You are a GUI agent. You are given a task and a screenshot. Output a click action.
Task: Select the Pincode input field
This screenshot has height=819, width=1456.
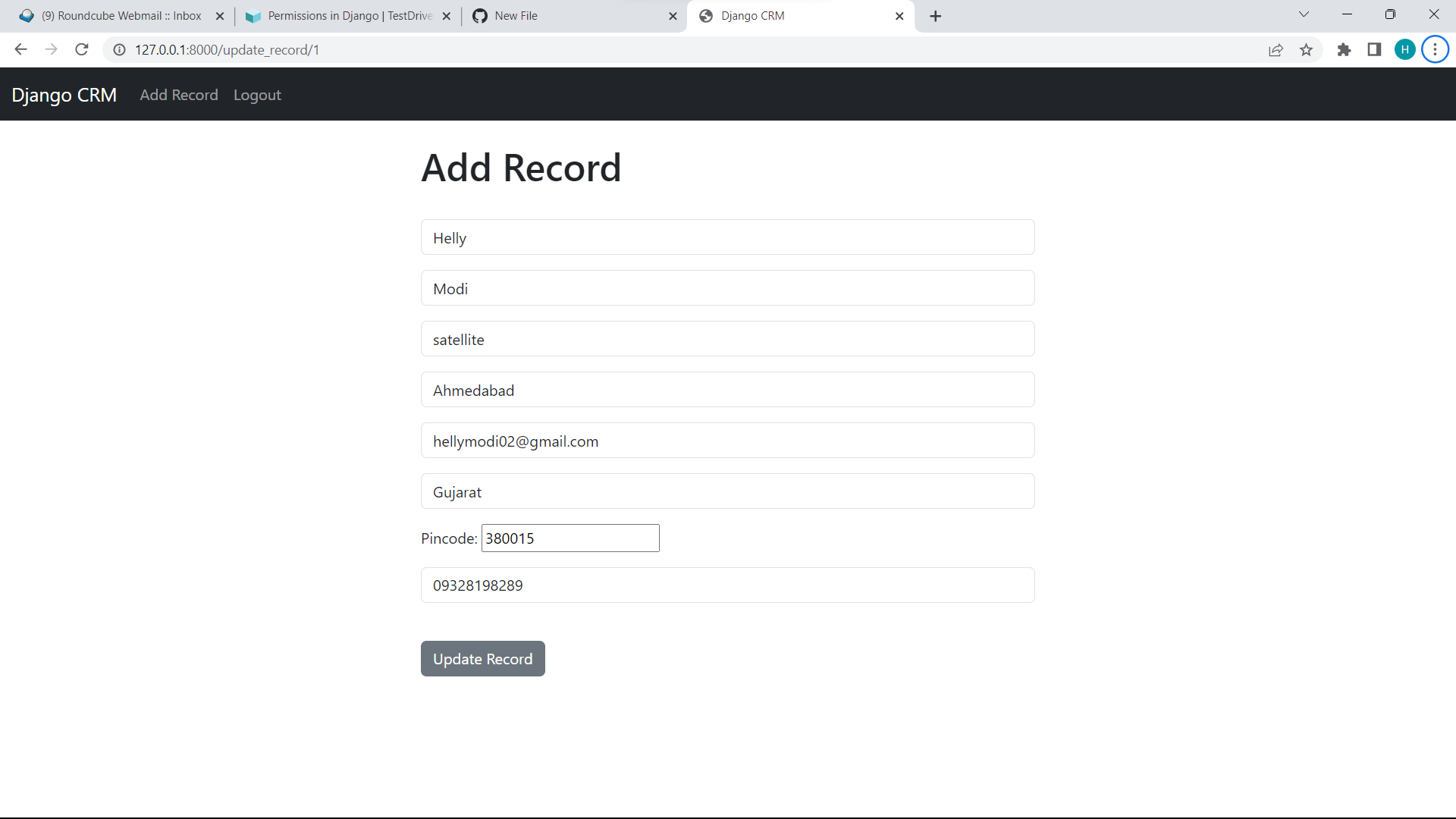570,538
